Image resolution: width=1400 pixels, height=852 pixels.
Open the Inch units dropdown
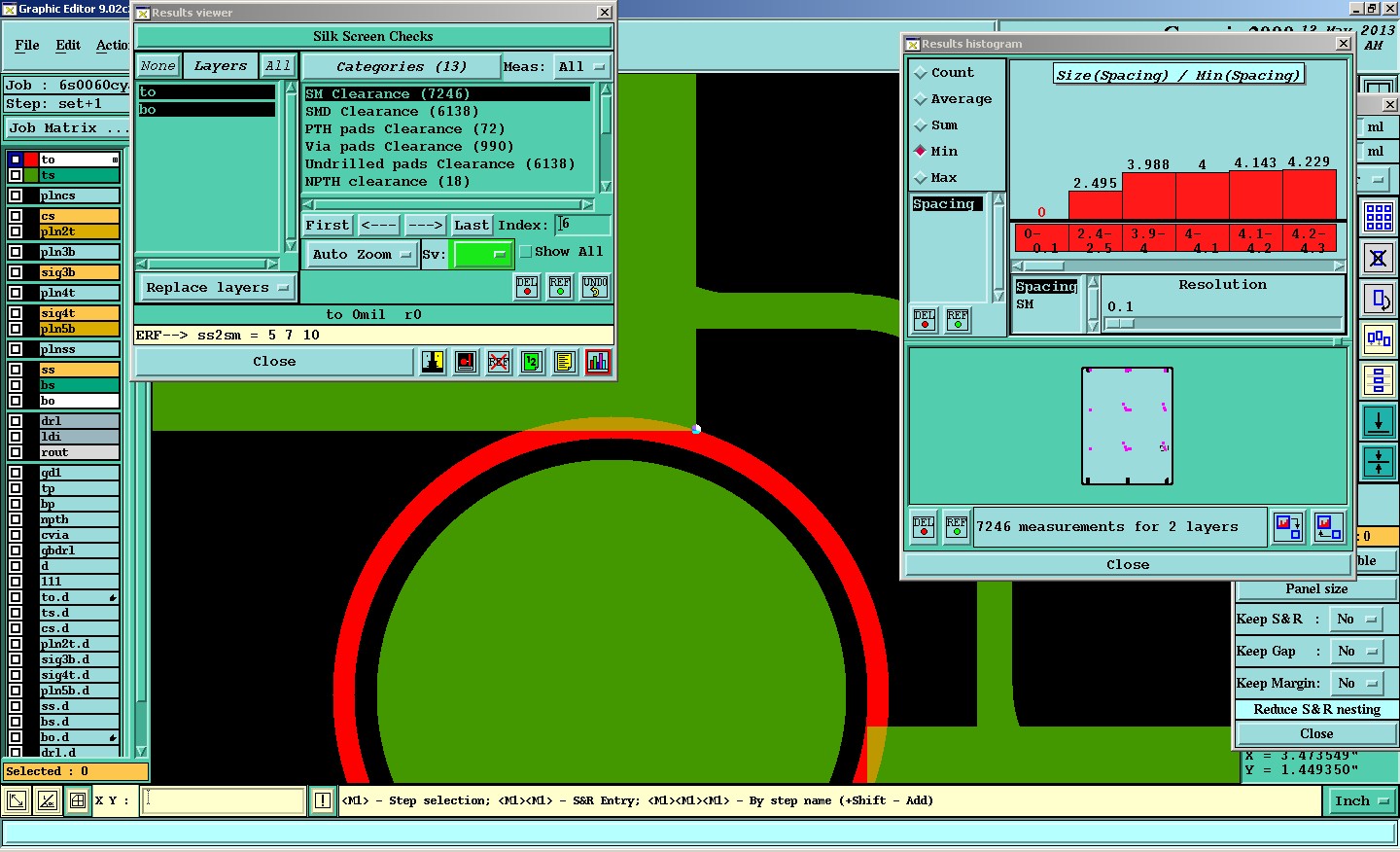1362,801
